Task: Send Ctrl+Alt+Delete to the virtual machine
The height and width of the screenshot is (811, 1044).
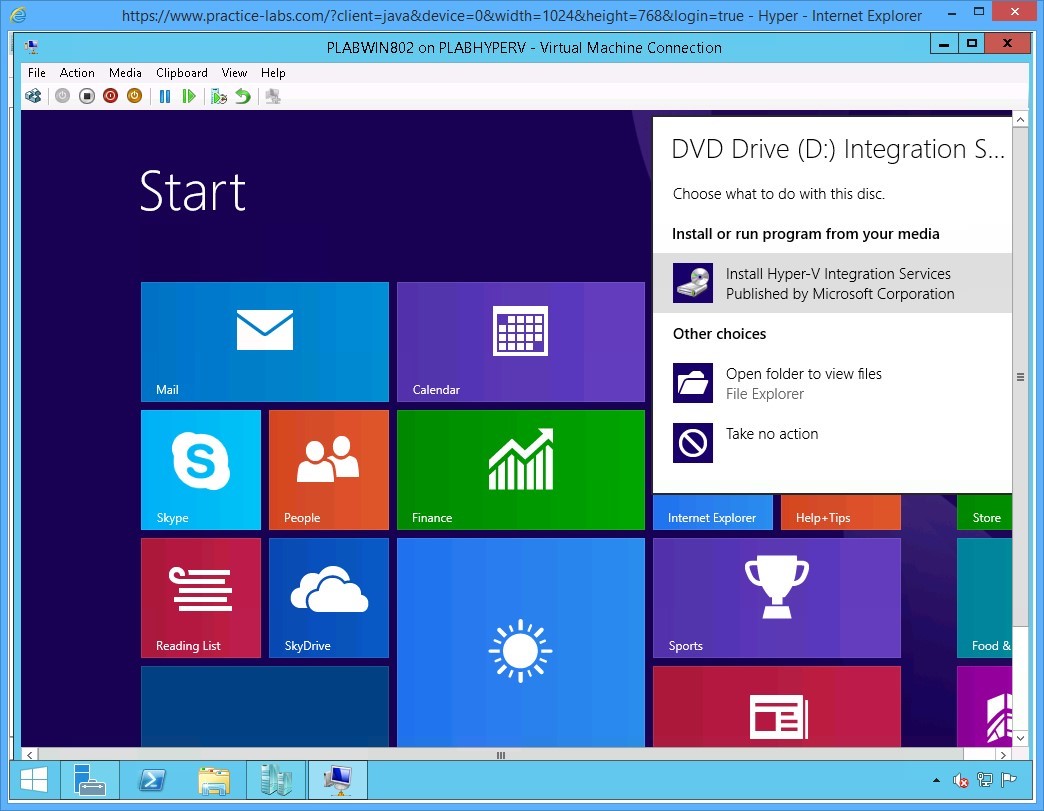Action: 33,96
